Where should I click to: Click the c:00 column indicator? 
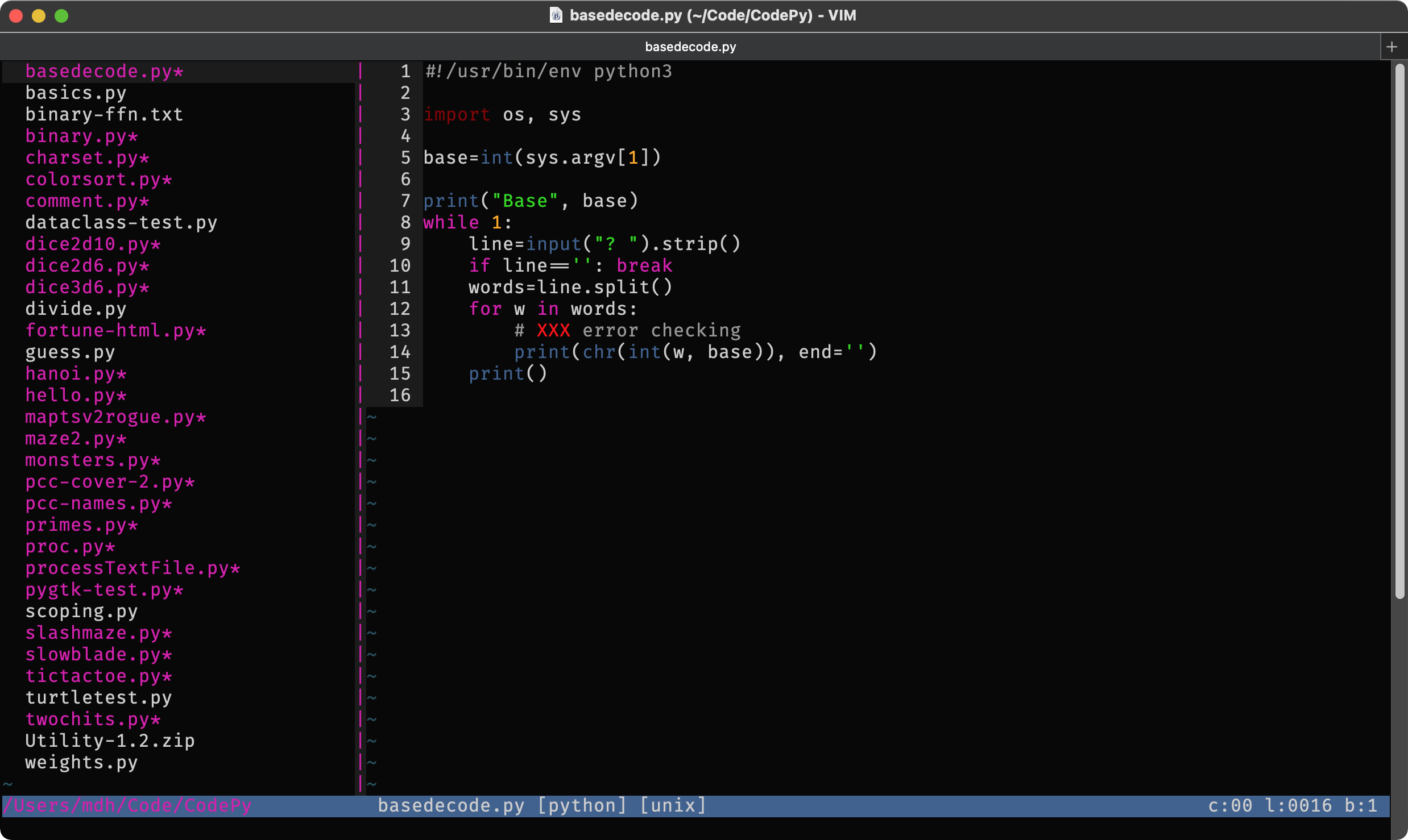point(1230,805)
